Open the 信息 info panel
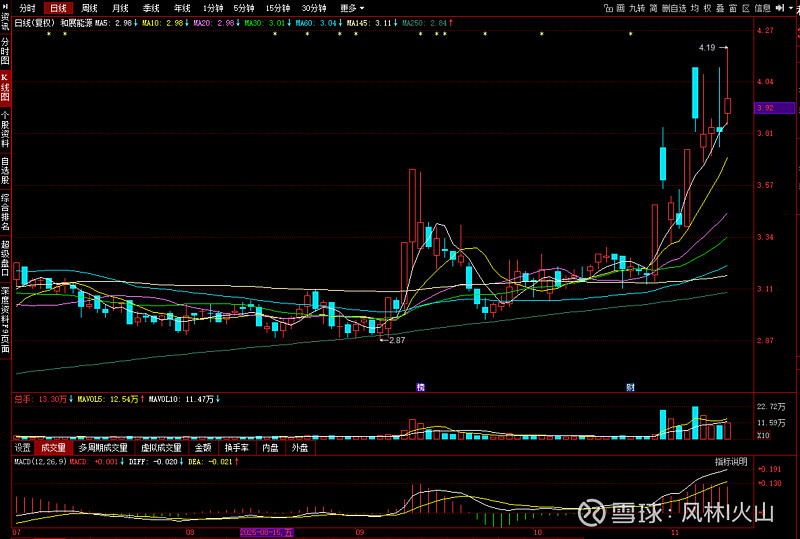Viewport: 800px width, 539px height. [762, 8]
